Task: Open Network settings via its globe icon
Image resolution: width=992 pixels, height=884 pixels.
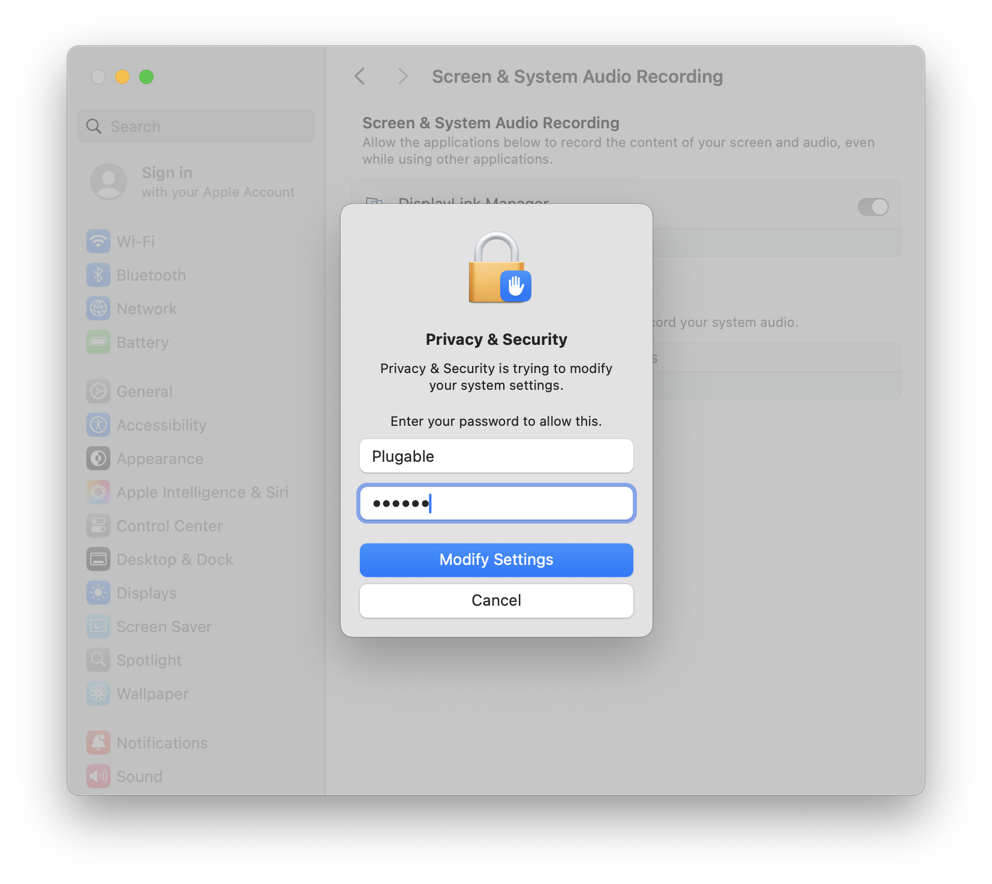Action: pos(97,308)
